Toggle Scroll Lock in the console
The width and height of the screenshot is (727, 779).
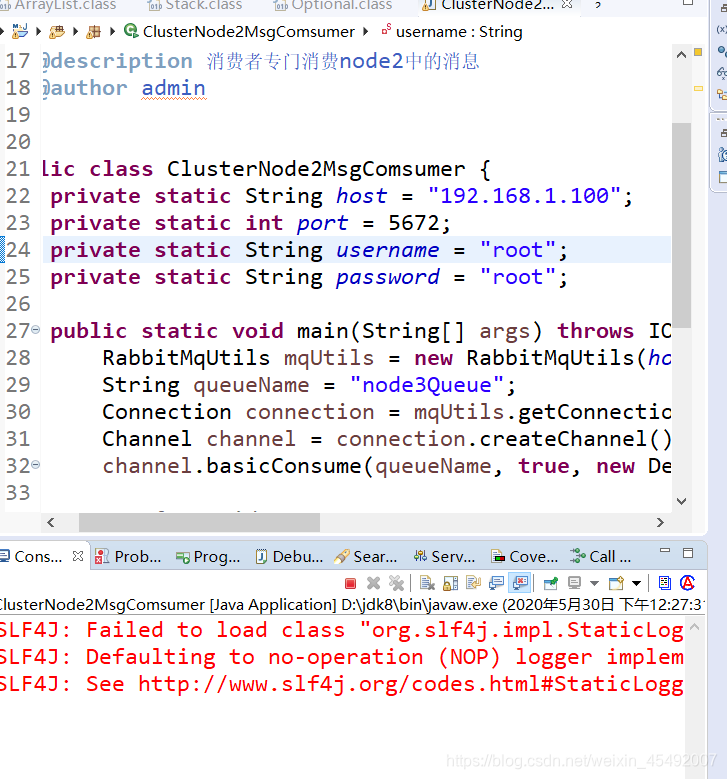tap(450, 583)
